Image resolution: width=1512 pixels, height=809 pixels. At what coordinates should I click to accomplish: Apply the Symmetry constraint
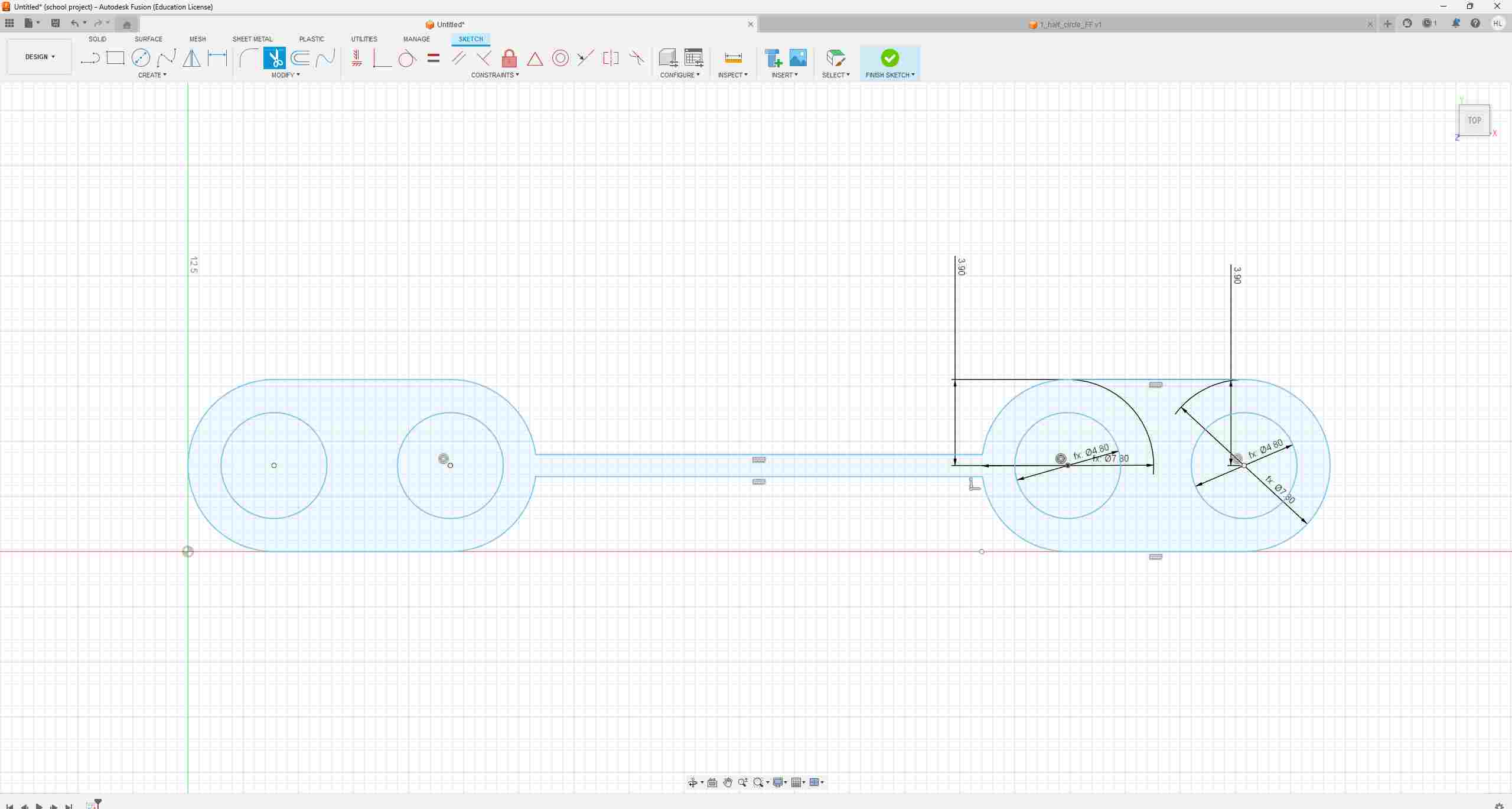pyautogui.click(x=611, y=58)
